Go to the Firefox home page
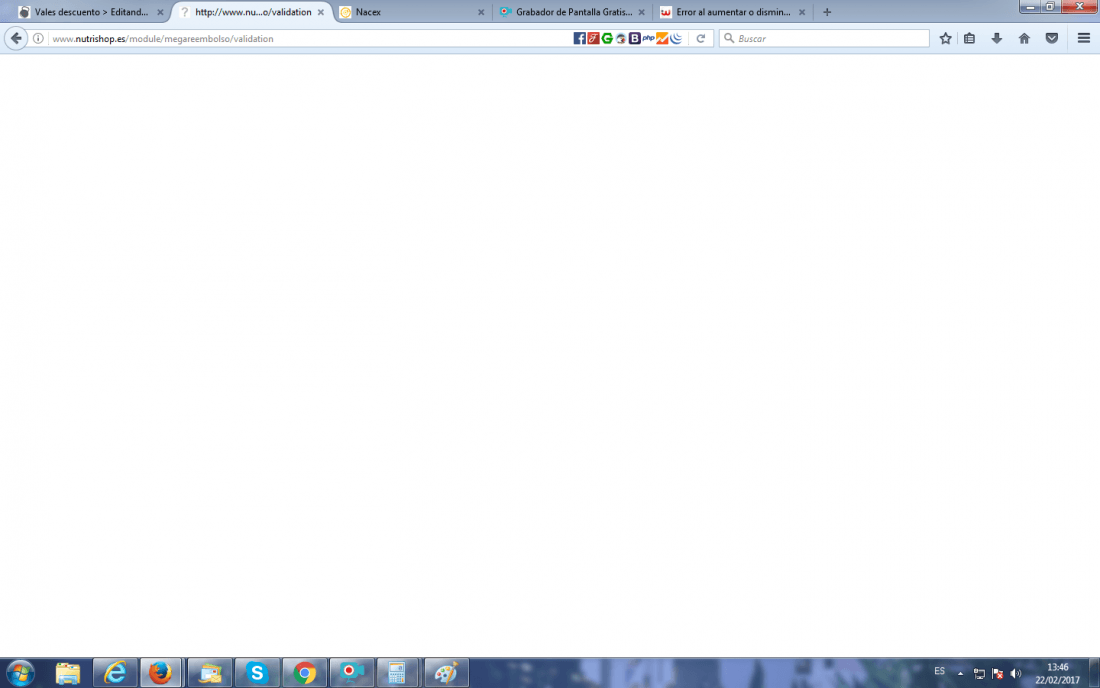1100x688 pixels. (x=1024, y=39)
